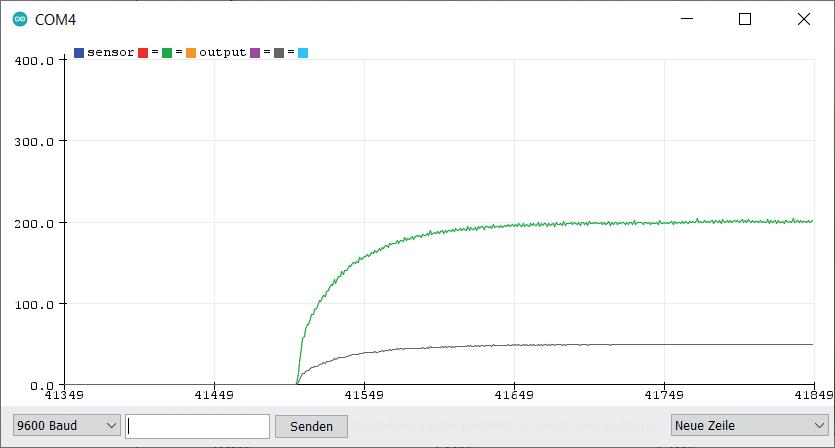Click the Arduino logo icon in title bar
The image size is (835, 448).
(20, 19)
